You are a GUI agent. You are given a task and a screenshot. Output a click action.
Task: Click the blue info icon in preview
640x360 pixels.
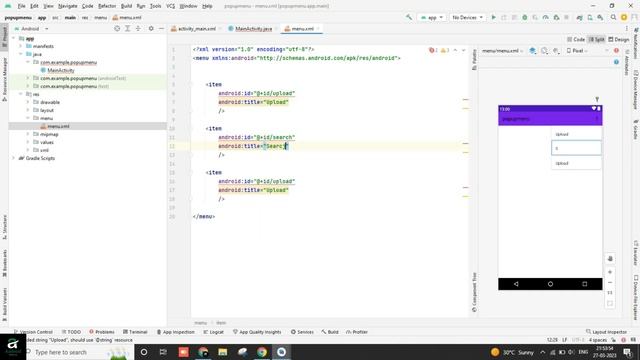616,62
